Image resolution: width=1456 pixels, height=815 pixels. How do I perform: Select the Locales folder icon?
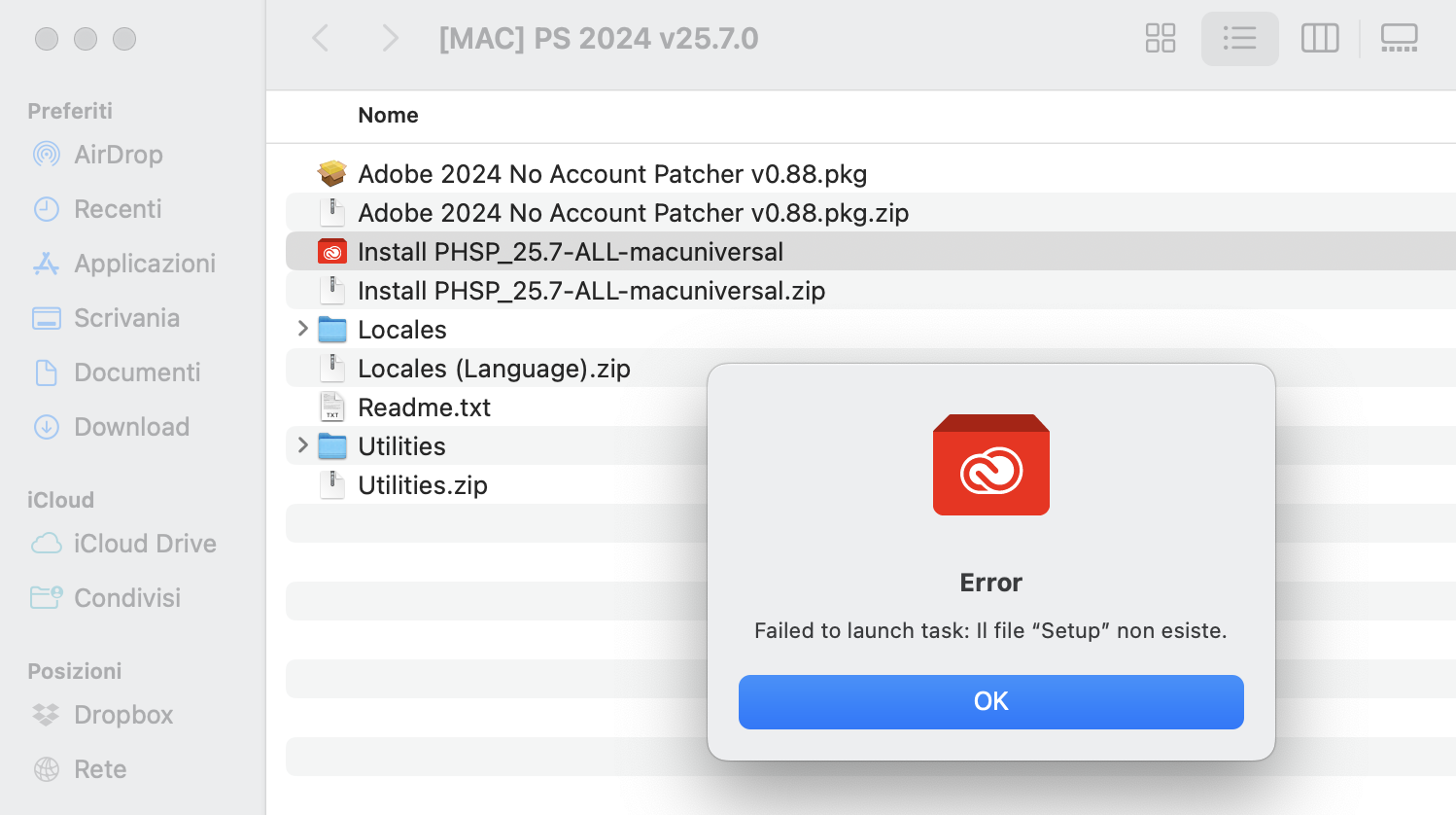click(x=332, y=330)
